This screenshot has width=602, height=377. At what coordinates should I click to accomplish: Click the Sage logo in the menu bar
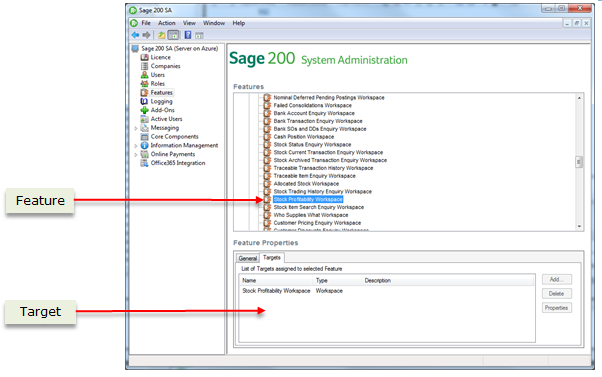[134, 23]
